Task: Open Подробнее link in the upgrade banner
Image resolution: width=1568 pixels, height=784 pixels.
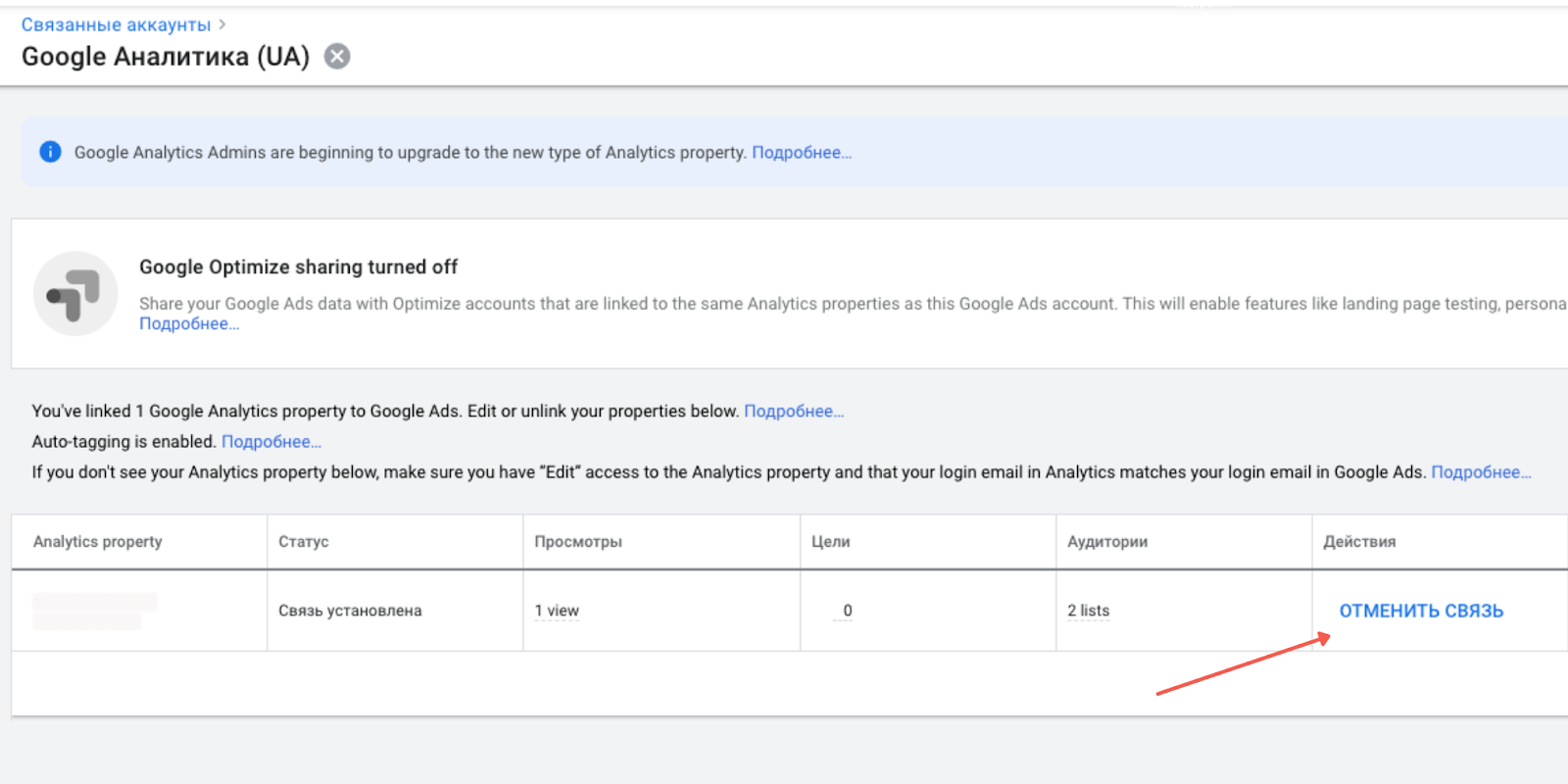Action: pyautogui.click(x=801, y=153)
